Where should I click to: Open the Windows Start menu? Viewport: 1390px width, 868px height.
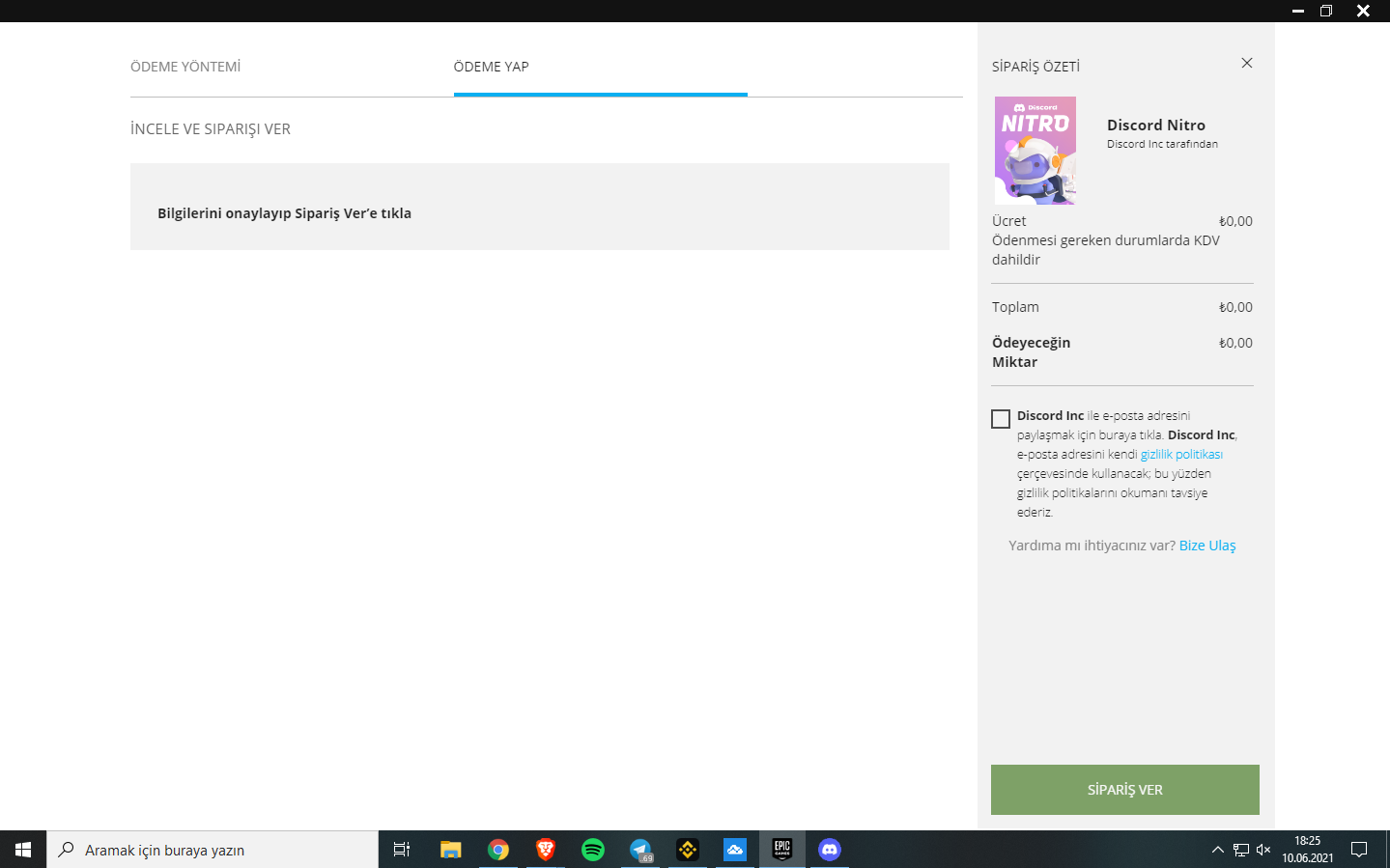point(23,850)
